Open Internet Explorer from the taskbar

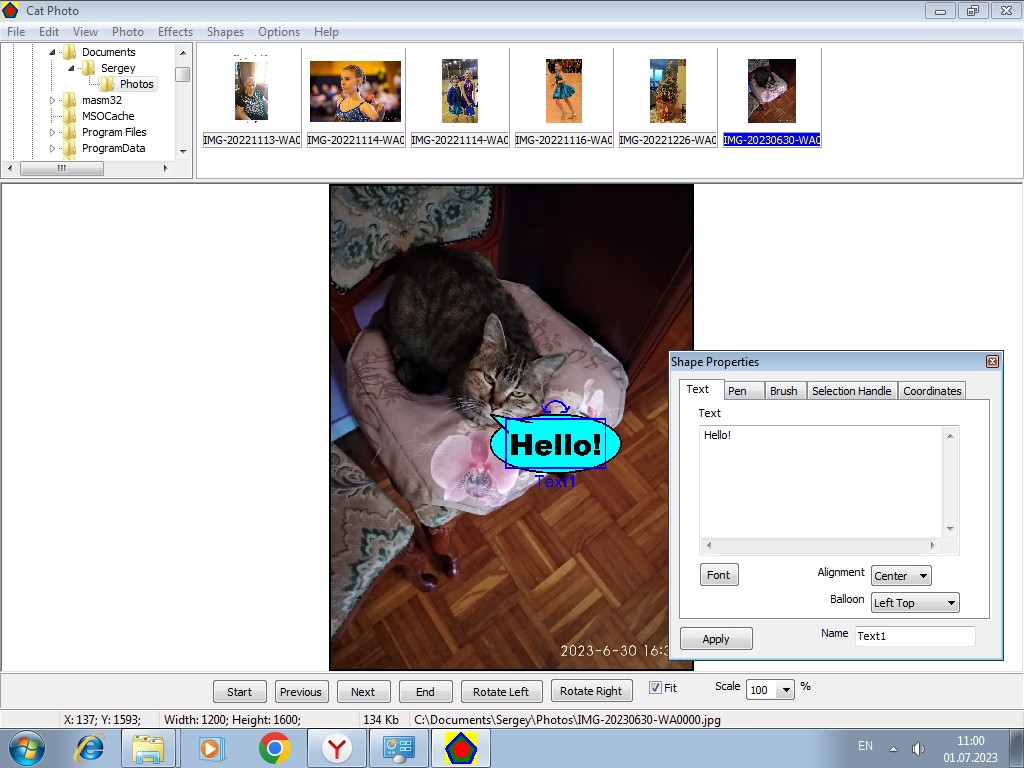(x=89, y=748)
